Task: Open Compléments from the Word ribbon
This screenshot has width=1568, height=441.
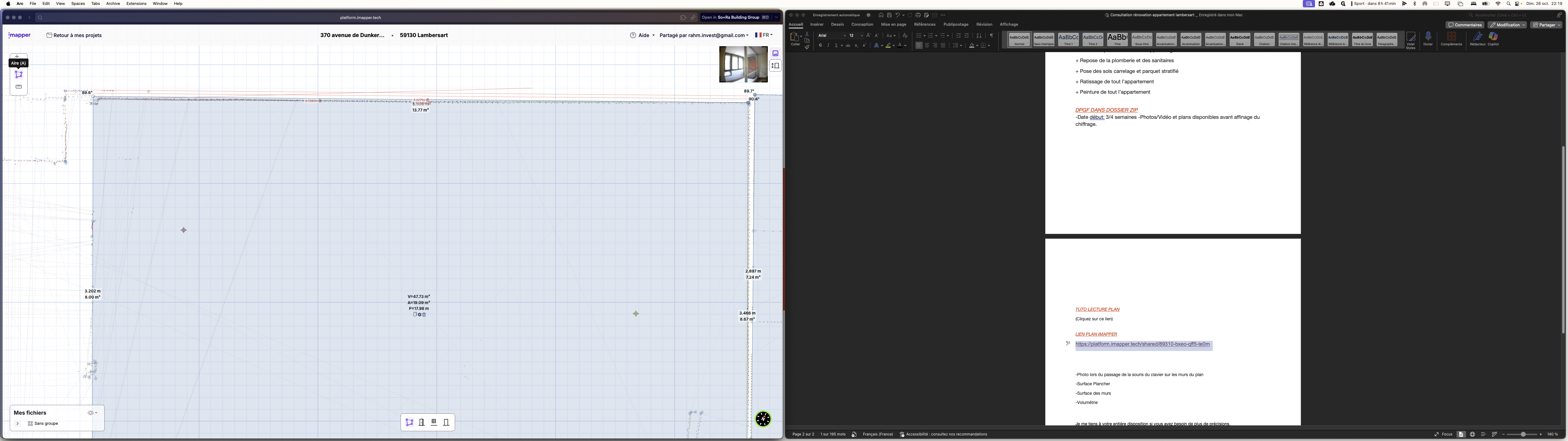Action: pos(1451,38)
